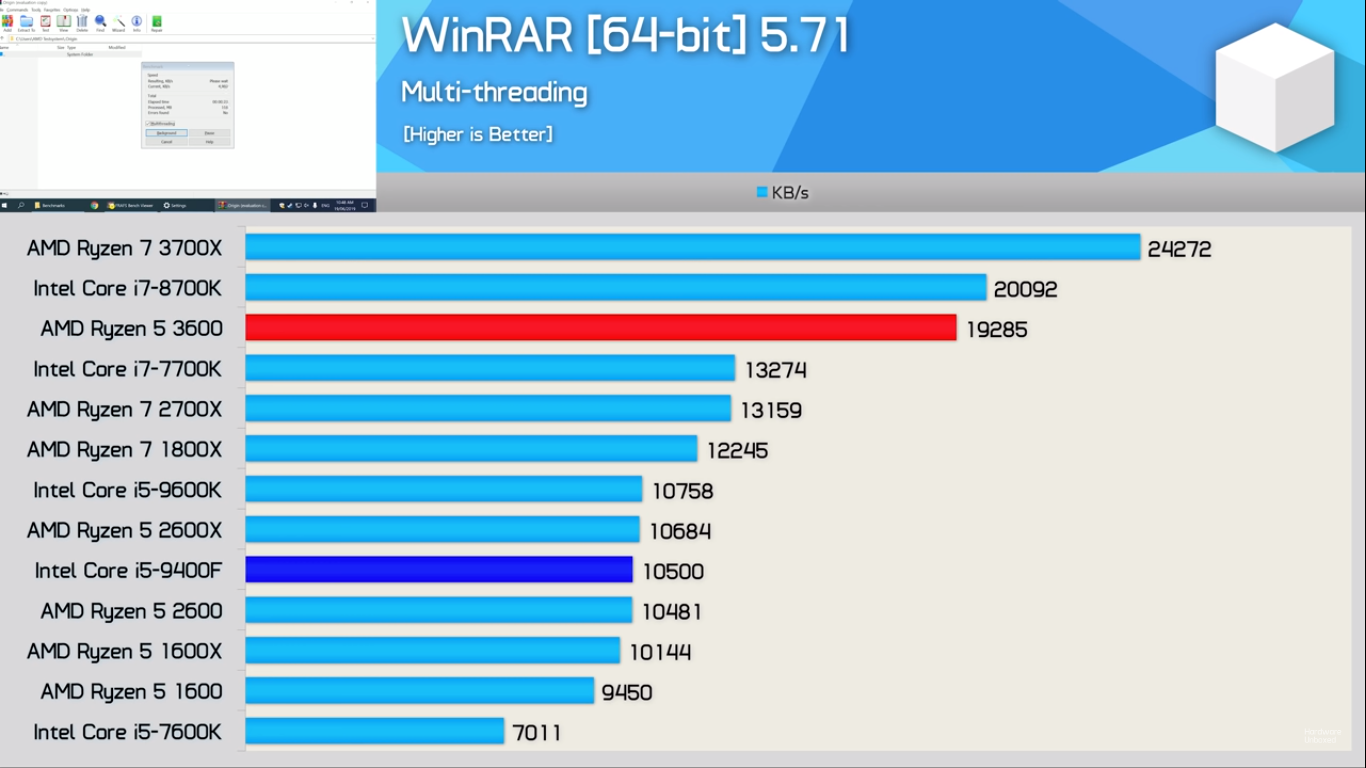Click the WinRAR [64-bit] 5.71 title
This screenshot has width=1366, height=768.
coord(626,36)
